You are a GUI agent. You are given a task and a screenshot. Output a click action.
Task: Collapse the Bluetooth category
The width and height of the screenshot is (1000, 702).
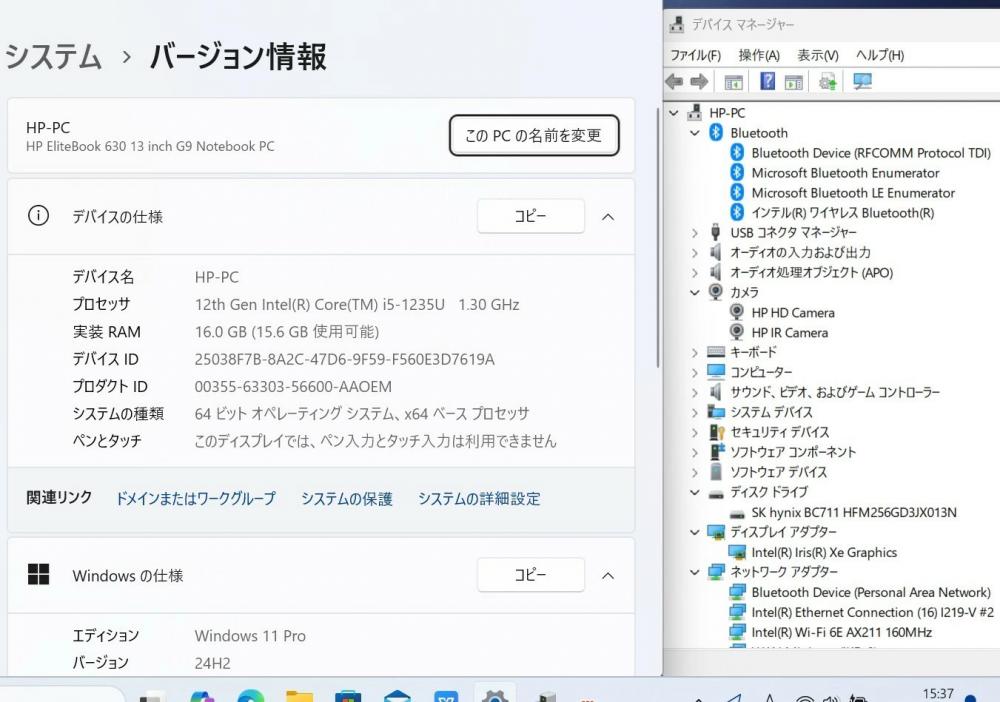click(695, 133)
